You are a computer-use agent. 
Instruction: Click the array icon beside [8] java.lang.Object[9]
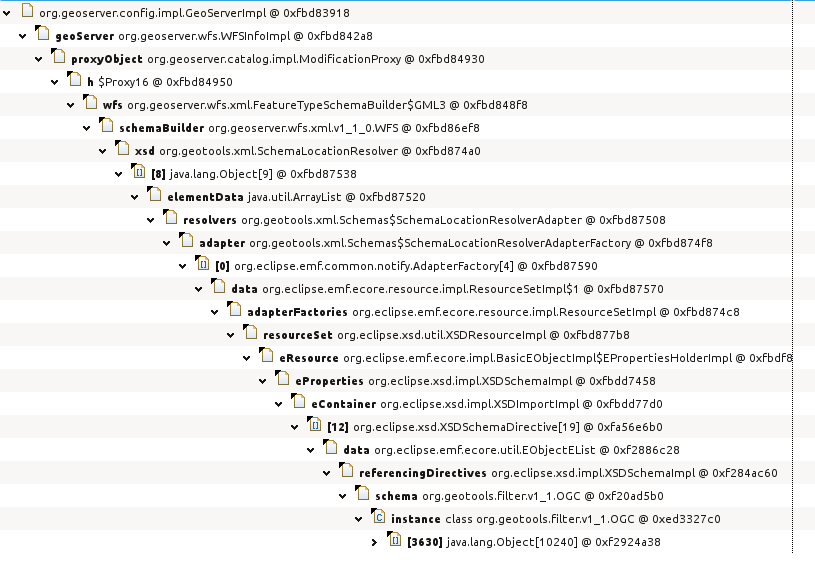pyautogui.click(x=139, y=170)
